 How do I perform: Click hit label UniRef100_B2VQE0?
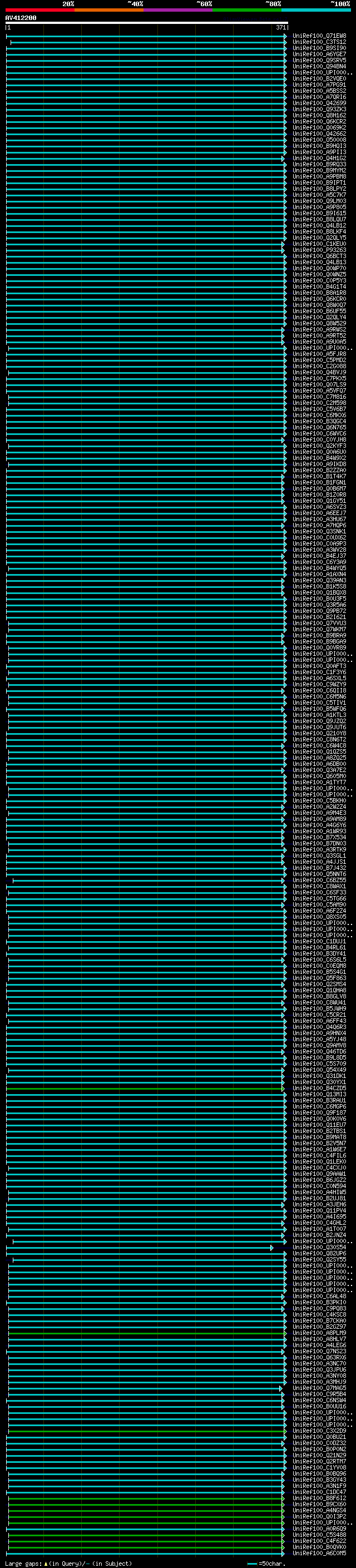(319, 78)
